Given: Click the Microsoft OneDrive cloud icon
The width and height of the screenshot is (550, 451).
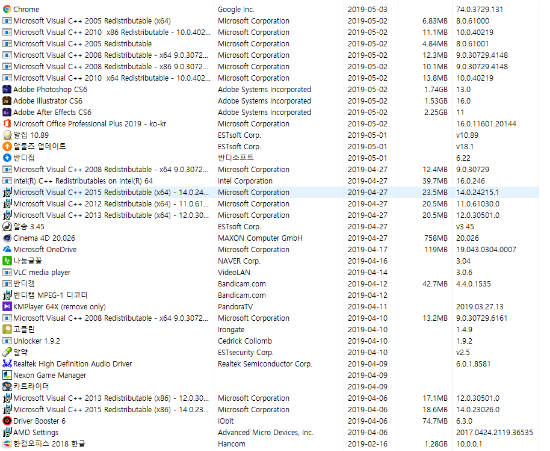Looking at the screenshot, I should pos(7,249).
